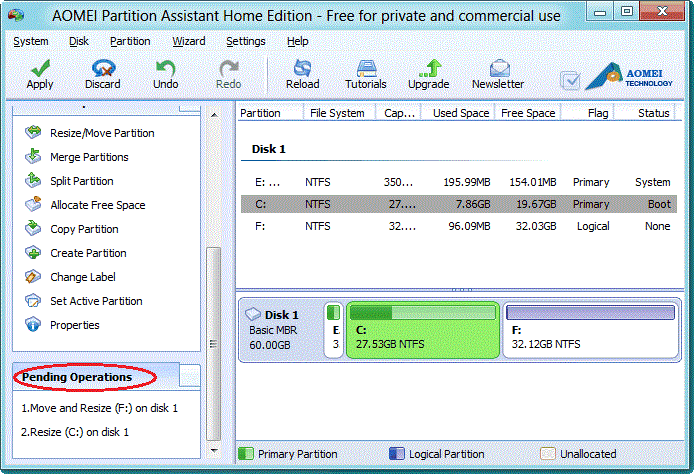Select the small E: block in disk map
This screenshot has width=694, height=474.
tap(334, 330)
